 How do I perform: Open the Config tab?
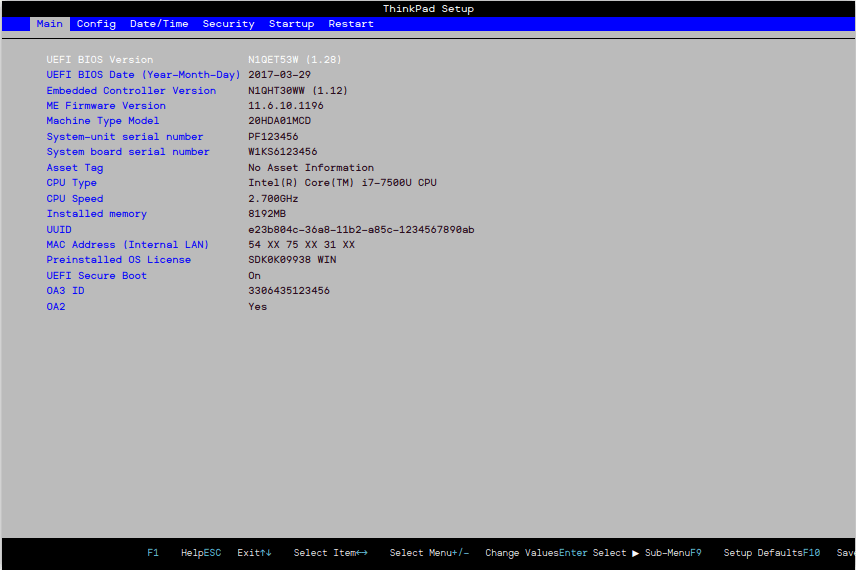tap(96, 24)
